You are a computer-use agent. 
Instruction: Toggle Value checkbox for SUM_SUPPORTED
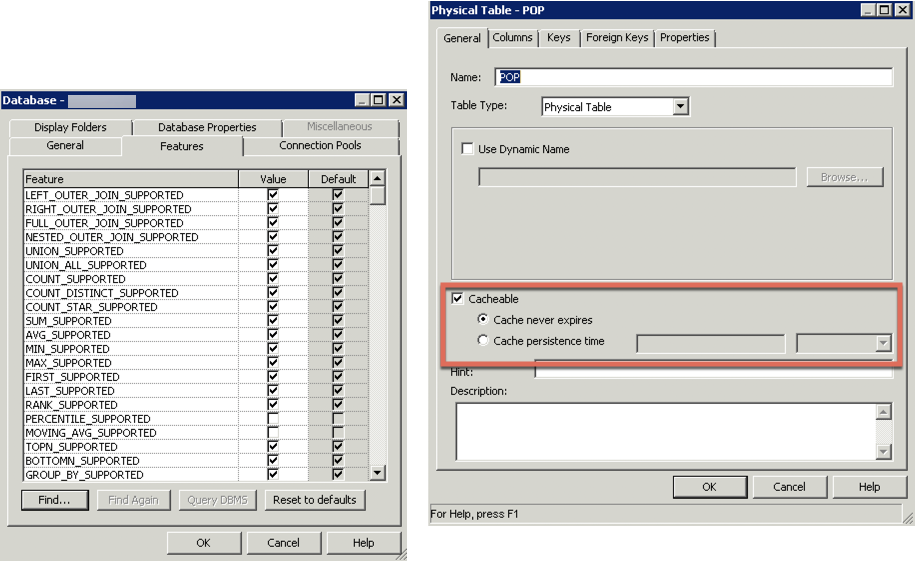(273, 320)
